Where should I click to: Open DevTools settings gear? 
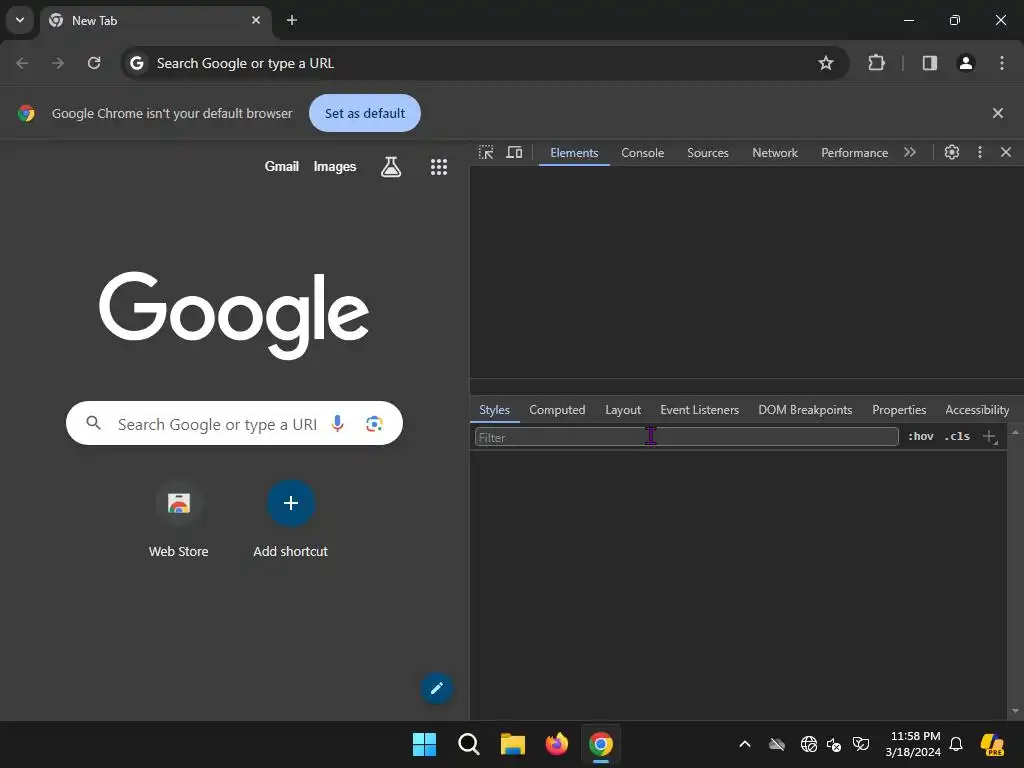point(952,152)
